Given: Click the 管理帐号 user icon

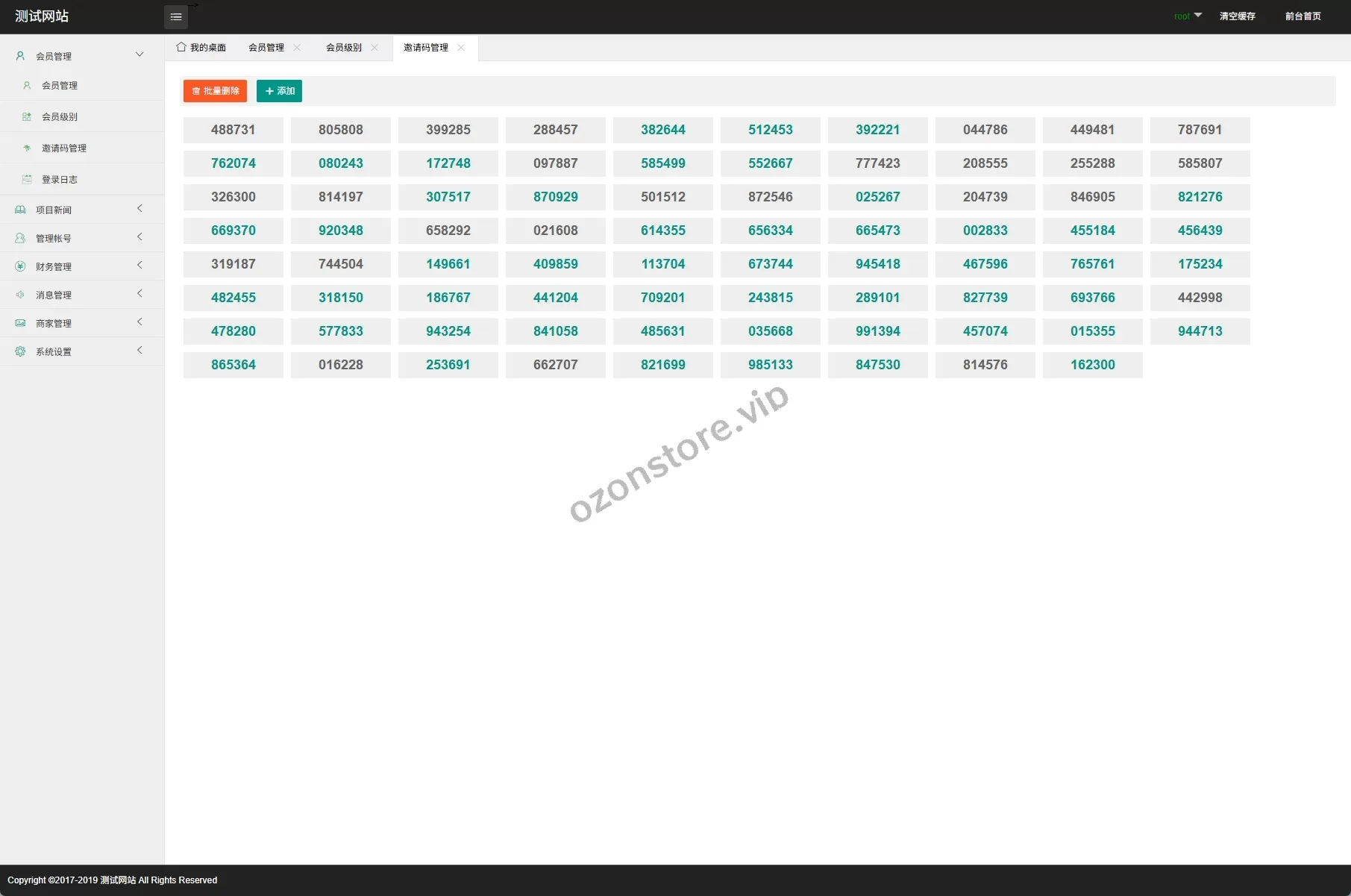Looking at the screenshot, I should point(20,238).
